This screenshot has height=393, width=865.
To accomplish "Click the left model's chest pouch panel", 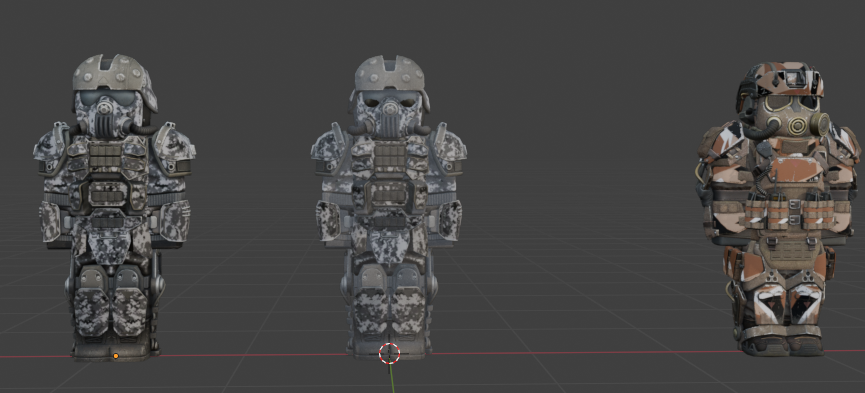I will tap(106, 155).
